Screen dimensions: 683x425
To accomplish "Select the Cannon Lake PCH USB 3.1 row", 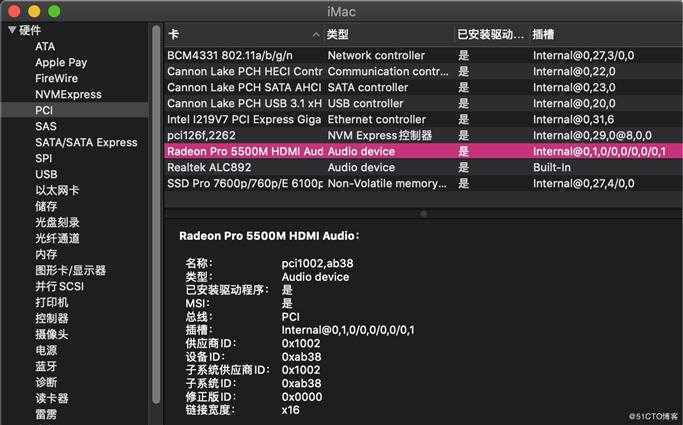I will click(423, 104).
